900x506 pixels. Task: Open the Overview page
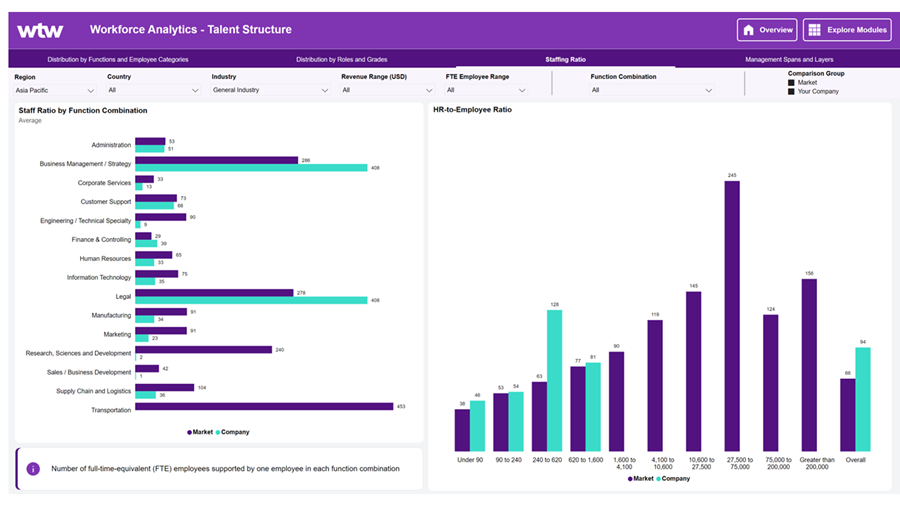pos(767,30)
